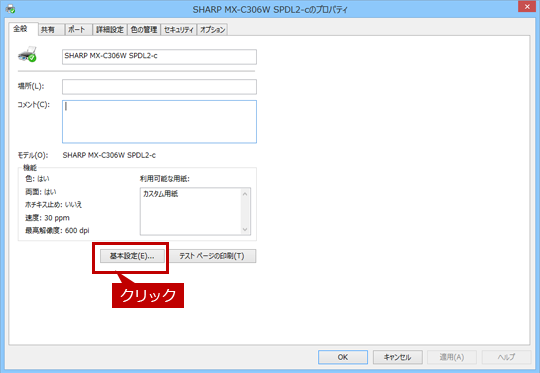Screen dimensions: 540x373
Task: Select the 色の管理 tab
Action: pyautogui.click(x=144, y=30)
